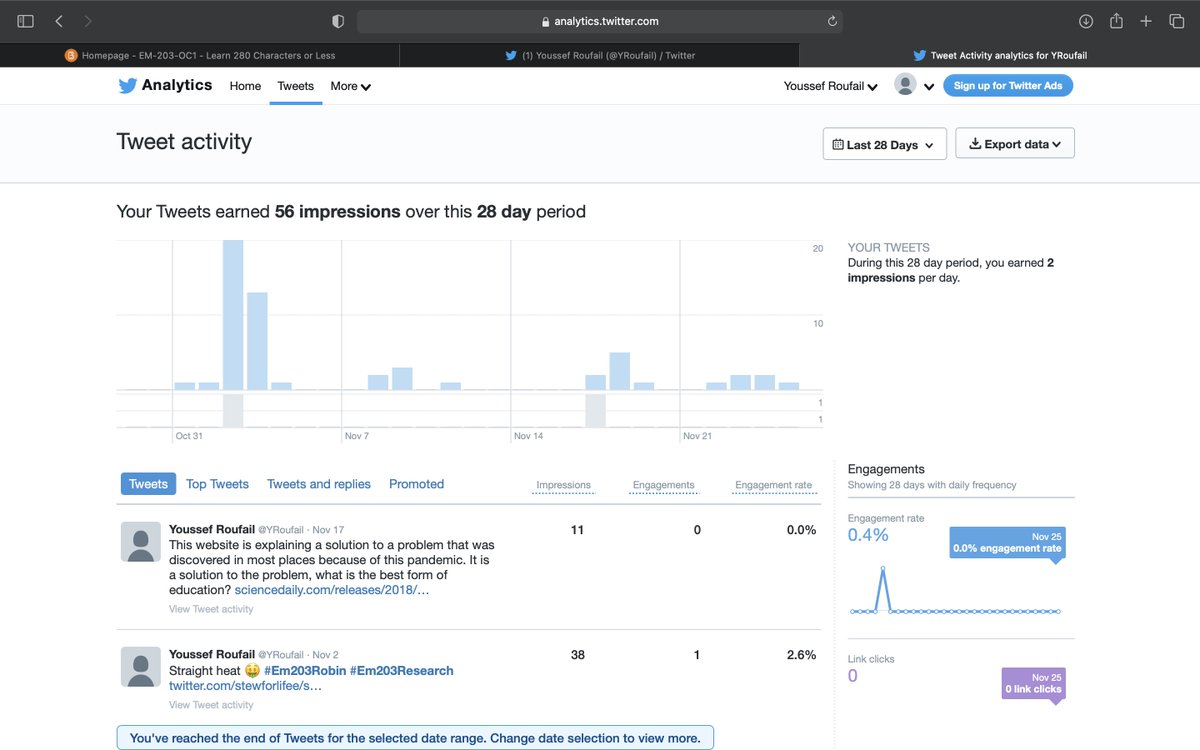1200x750 pixels.
Task: Expand the More menu
Action: [351, 86]
